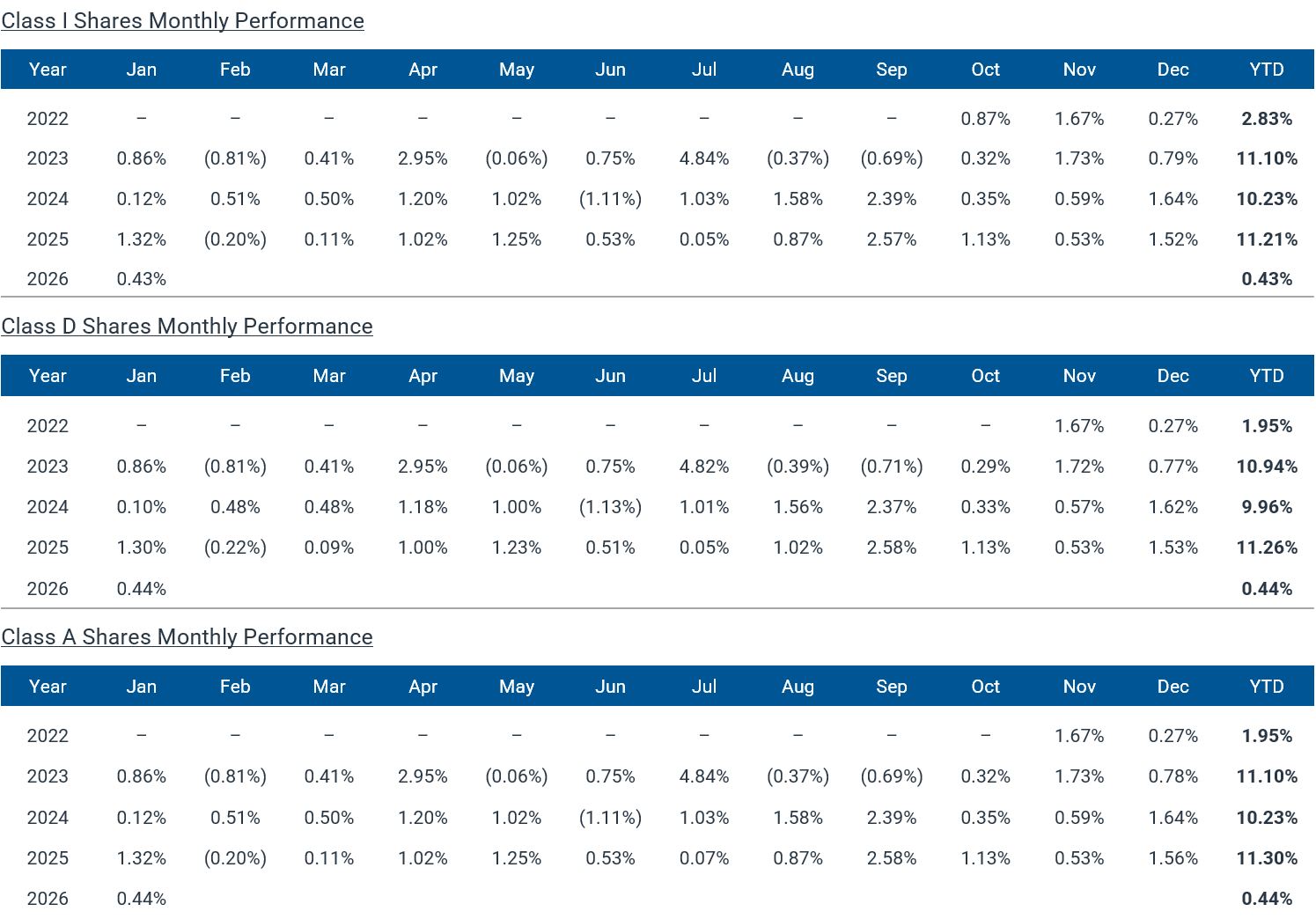Click the Jul column header in Class A table

(x=703, y=687)
